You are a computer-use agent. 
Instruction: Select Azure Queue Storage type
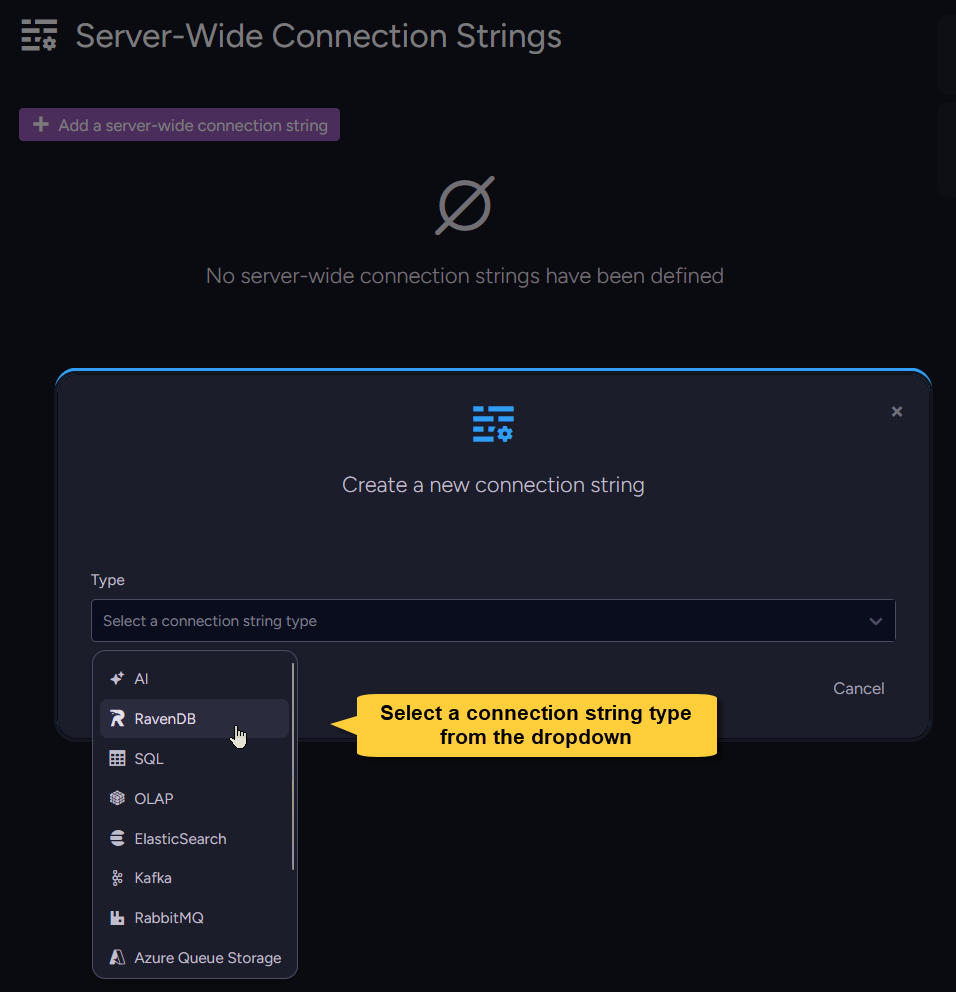coord(194,957)
